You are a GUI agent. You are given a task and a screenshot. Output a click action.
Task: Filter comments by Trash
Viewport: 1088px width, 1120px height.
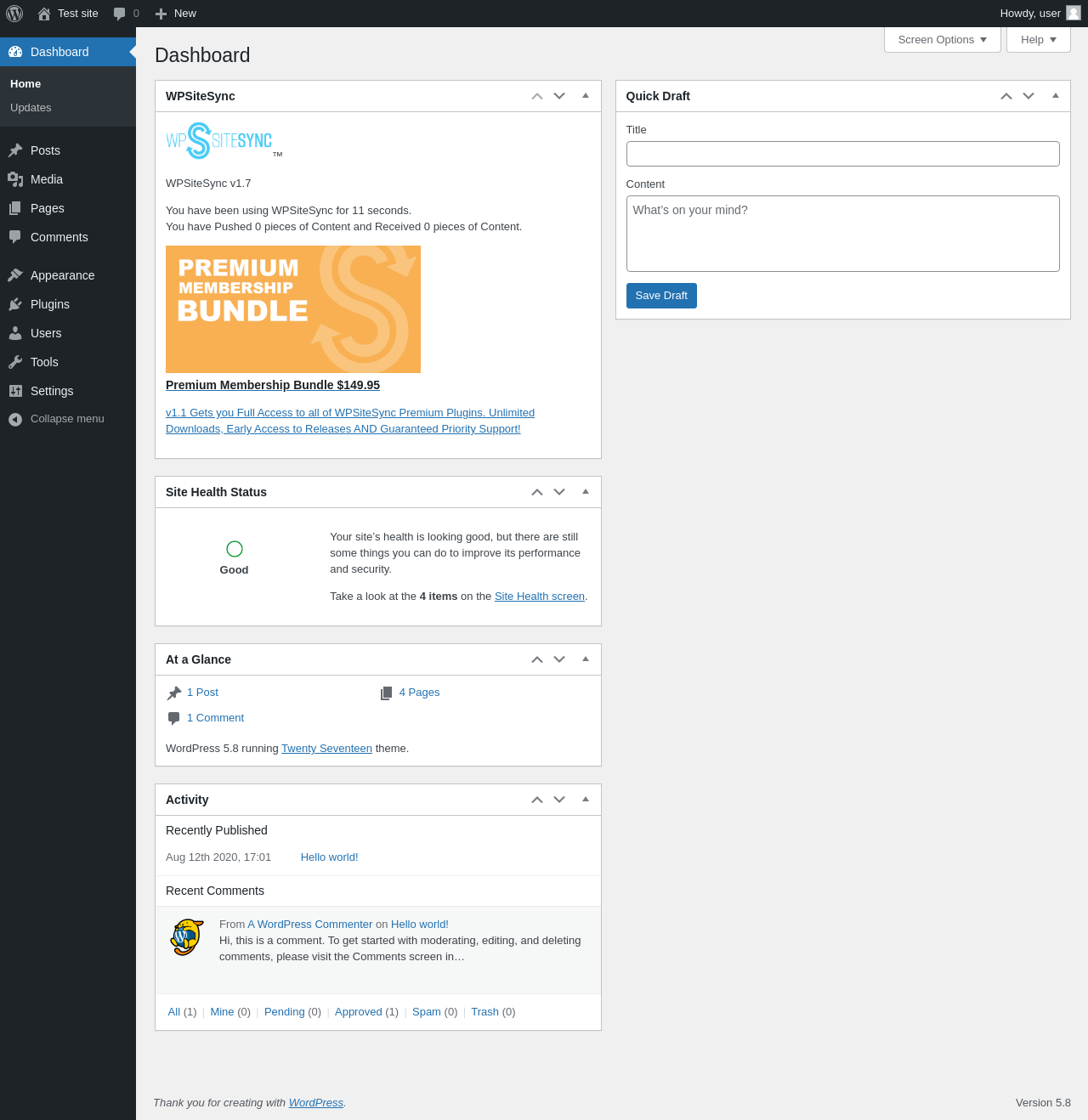click(484, 1012)
